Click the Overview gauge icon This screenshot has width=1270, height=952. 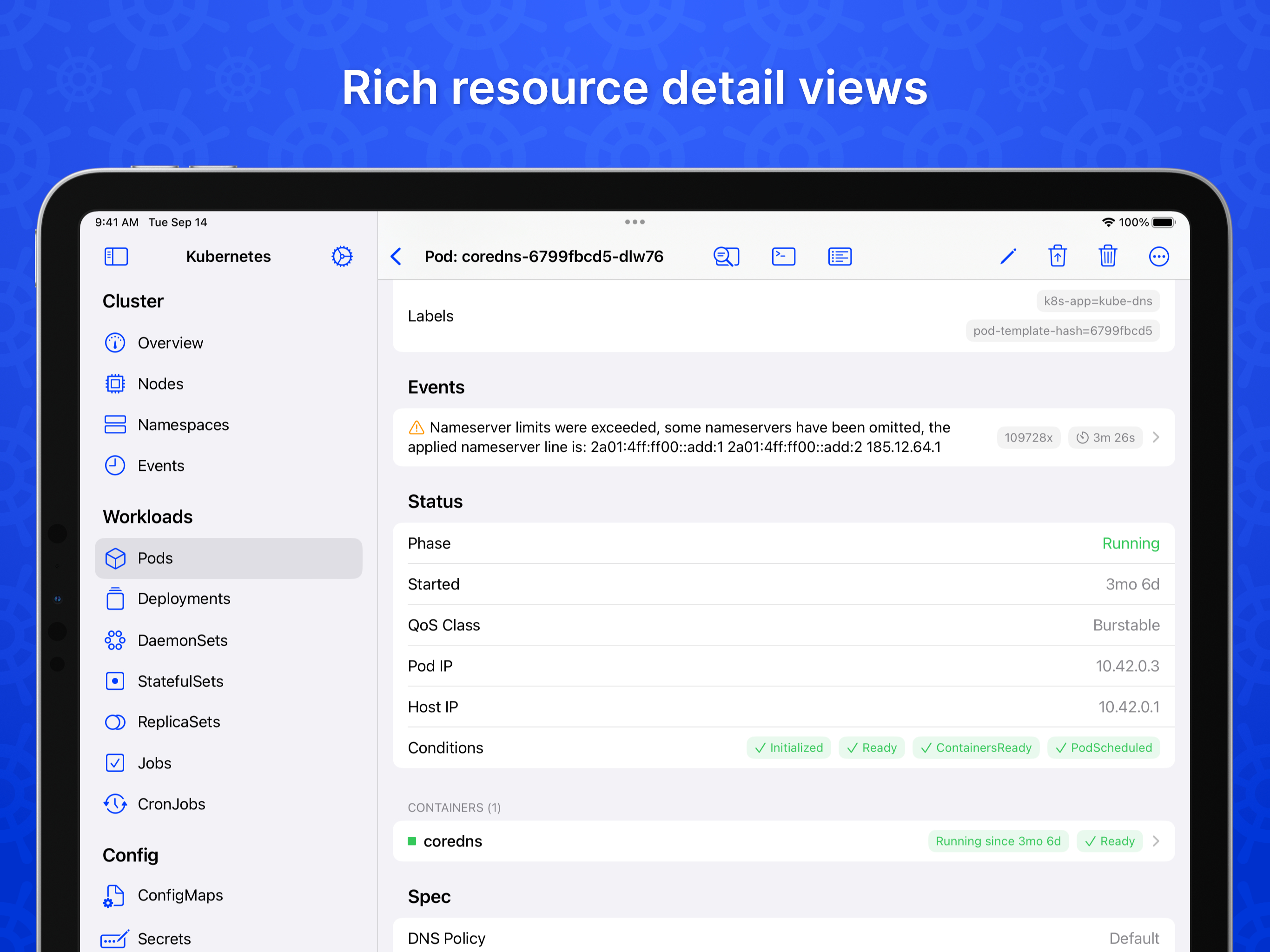[x=115, y=343]
